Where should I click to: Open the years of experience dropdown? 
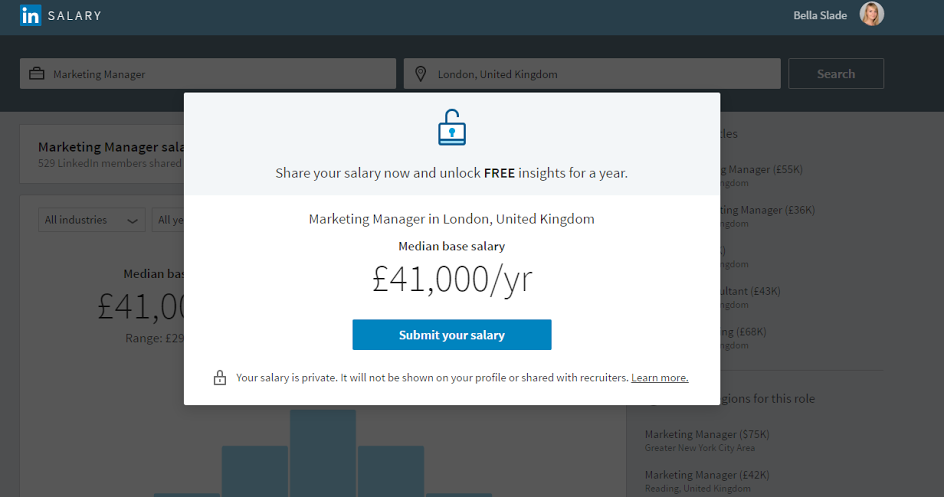click(168, 220)
